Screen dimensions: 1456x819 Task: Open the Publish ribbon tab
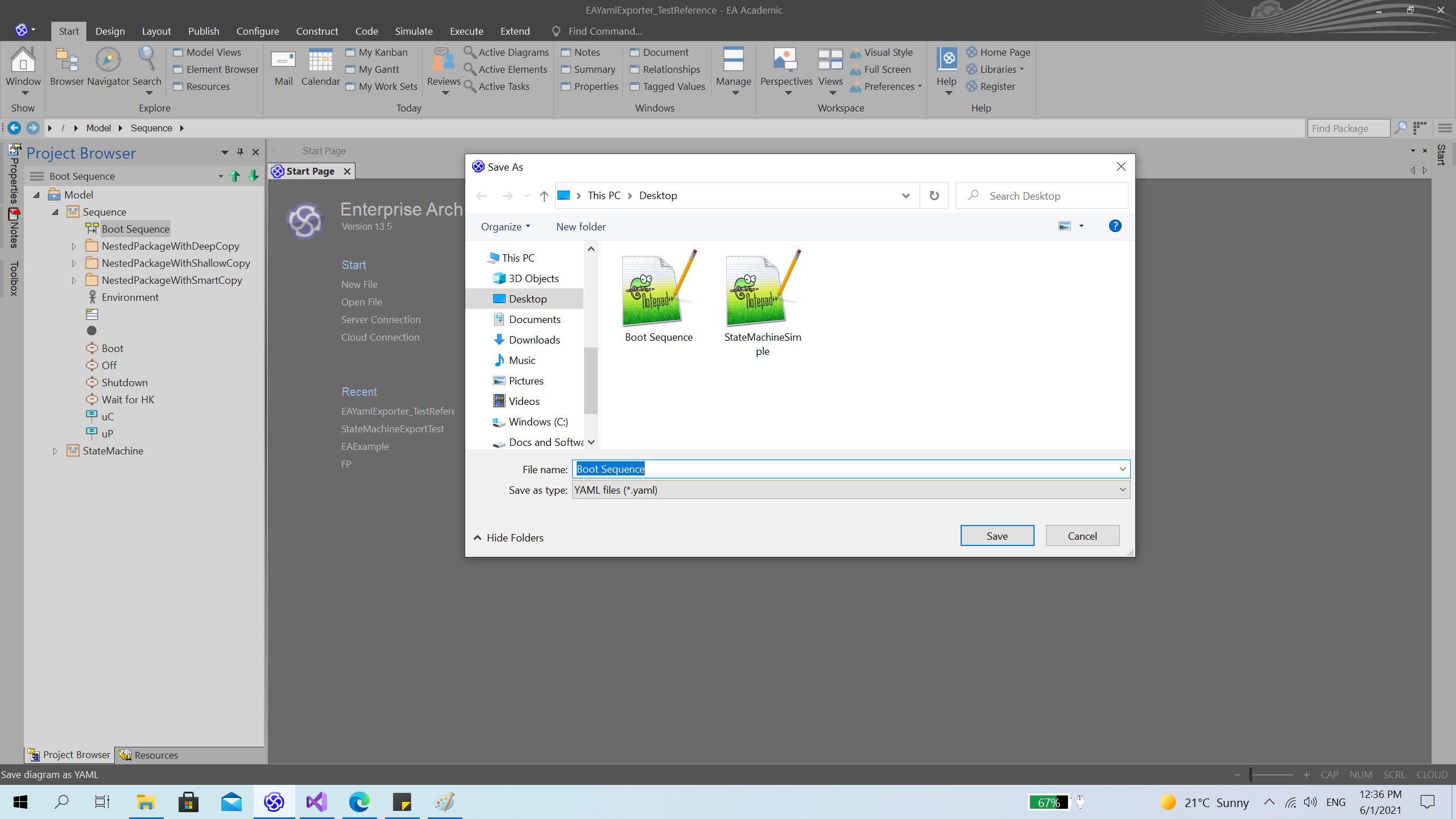click(204, 31)
